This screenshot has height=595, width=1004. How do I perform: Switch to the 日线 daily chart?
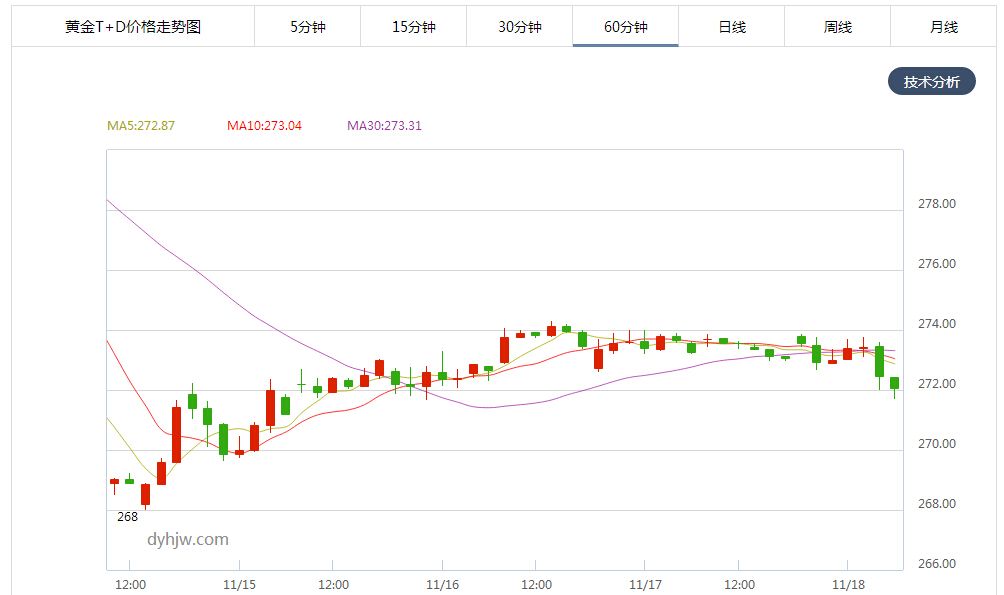tap(733, 27)
